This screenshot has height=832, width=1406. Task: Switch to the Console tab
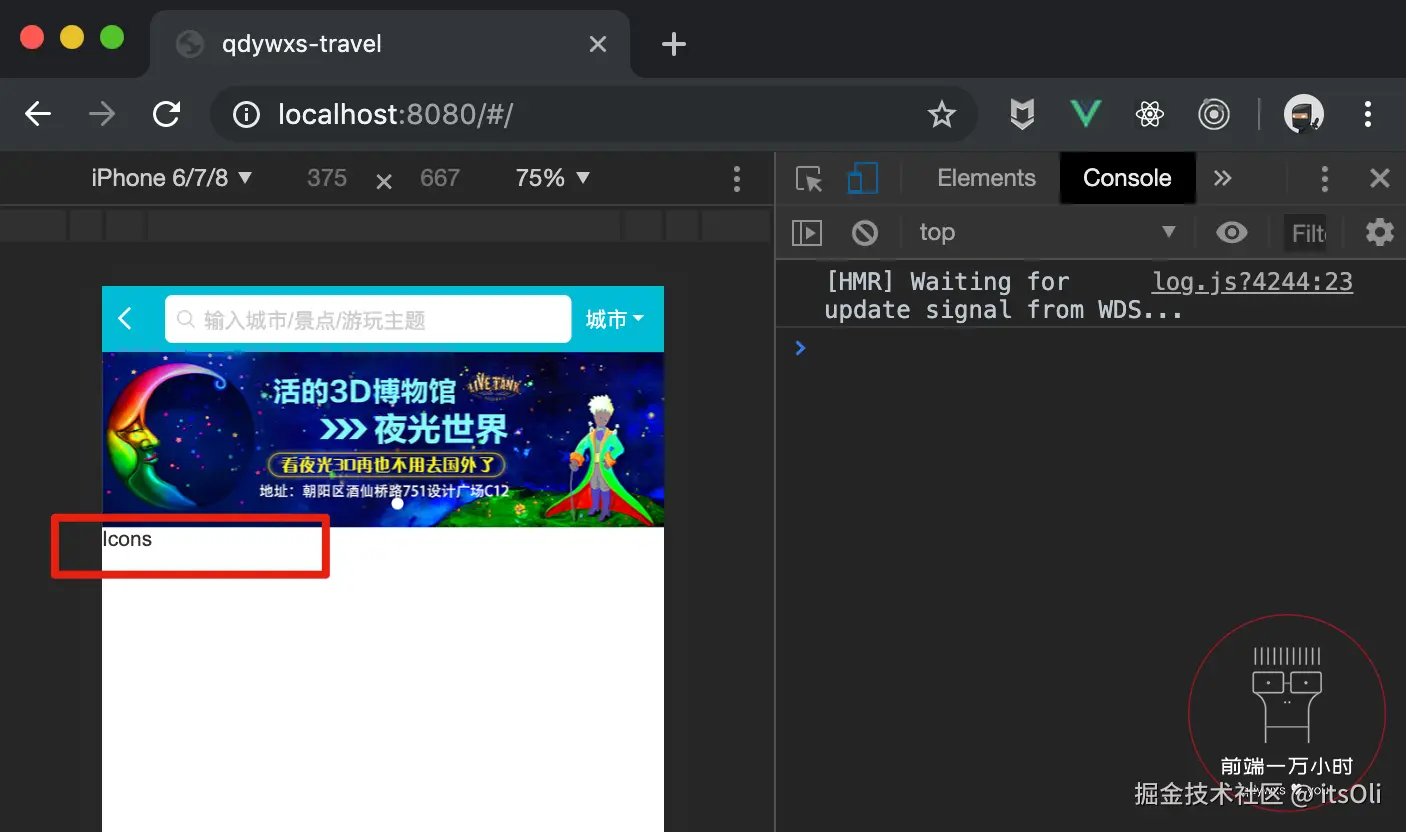pyautogui.click(x=1127, y=178)
